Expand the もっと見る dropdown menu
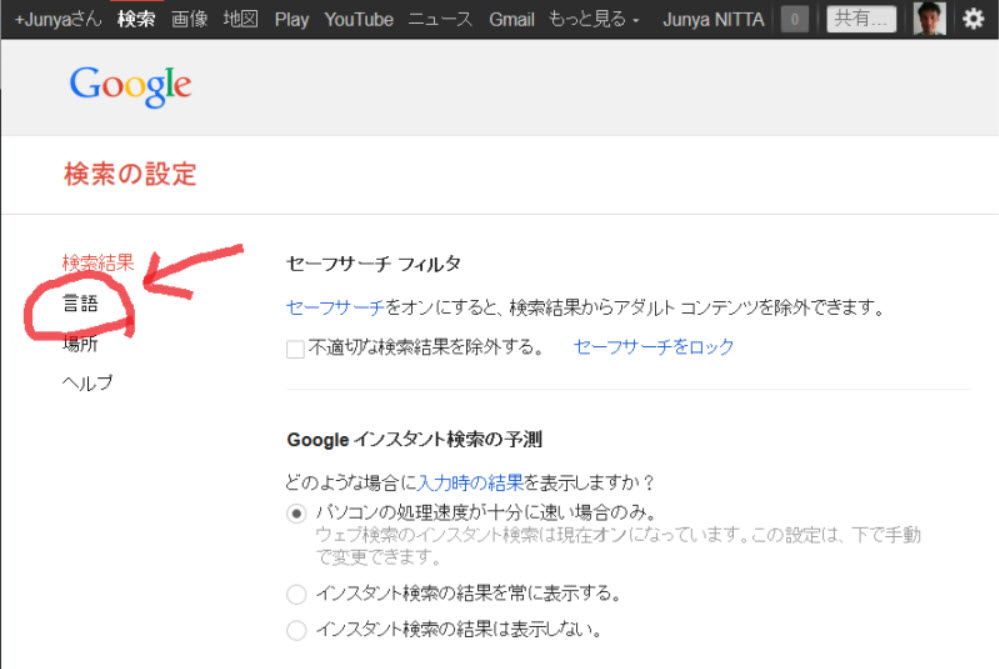The image size is (999, 669). 593,19
